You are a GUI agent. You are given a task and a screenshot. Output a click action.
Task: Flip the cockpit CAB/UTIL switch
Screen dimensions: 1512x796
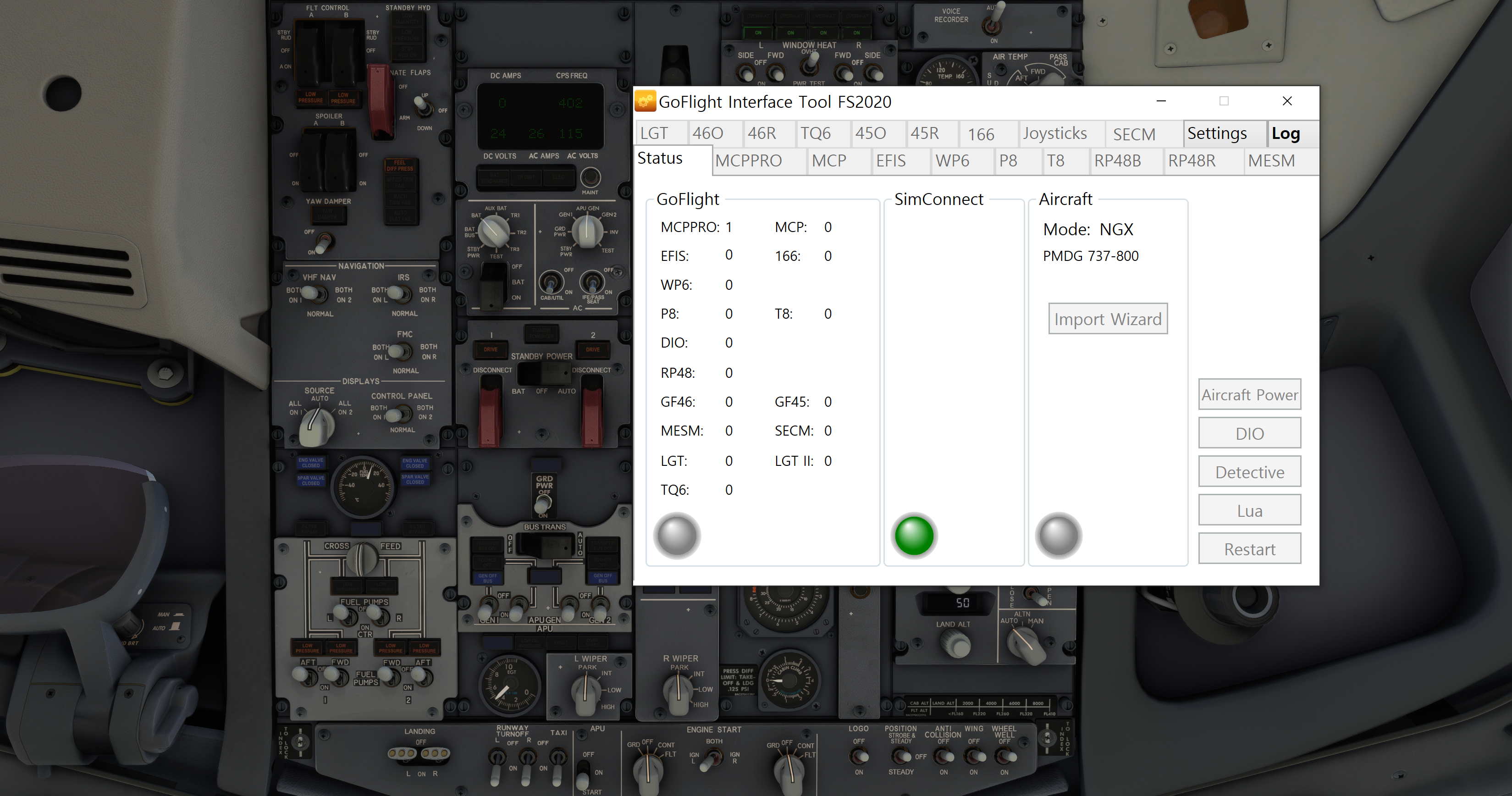click(551, 282)
